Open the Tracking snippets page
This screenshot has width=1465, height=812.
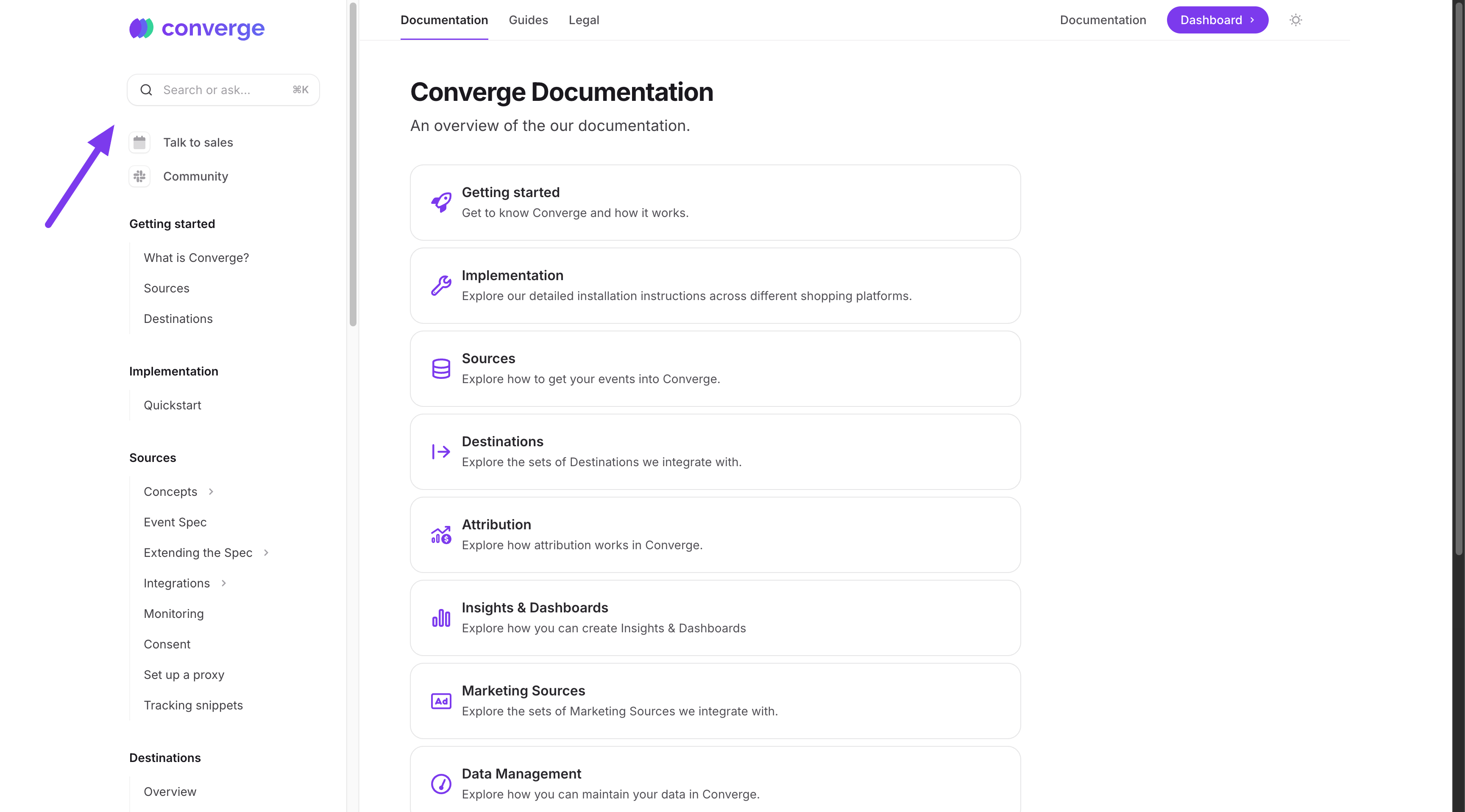pyautogui.click(x=193, y=705)
